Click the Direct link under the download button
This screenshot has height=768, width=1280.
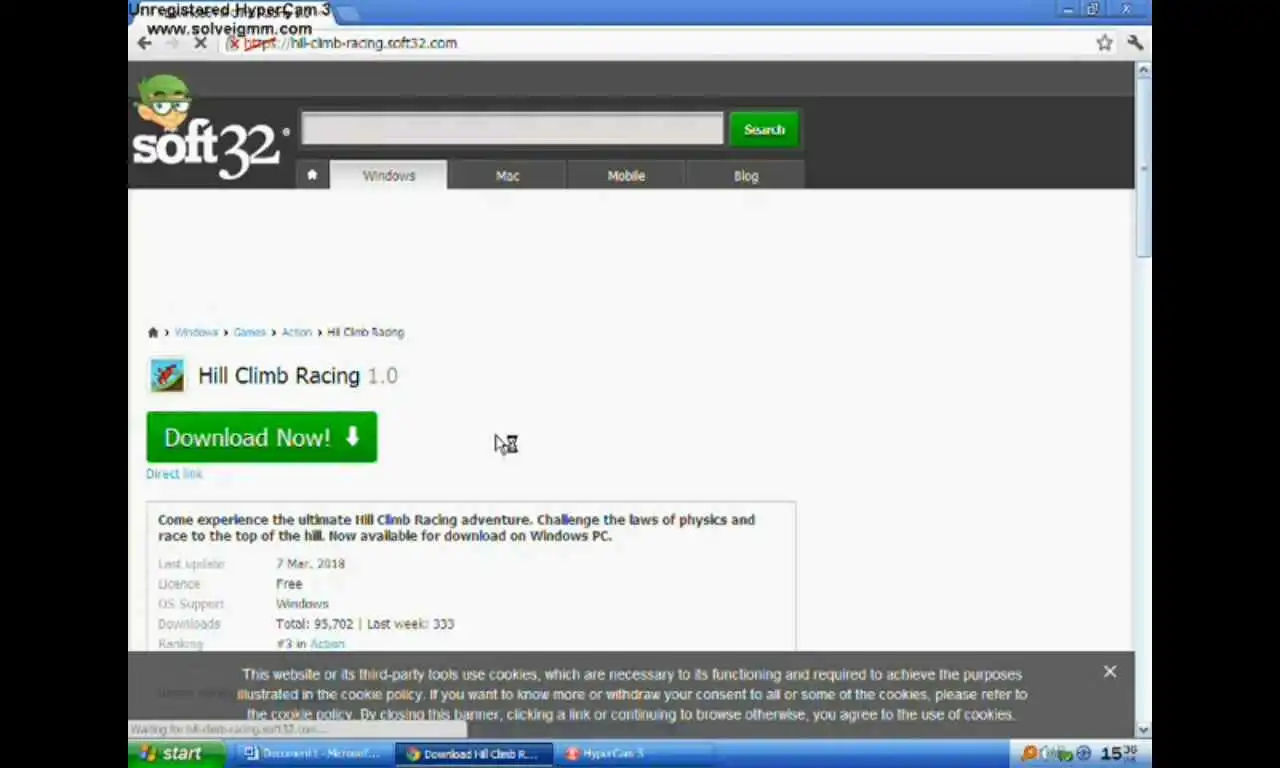coord(174,474)
